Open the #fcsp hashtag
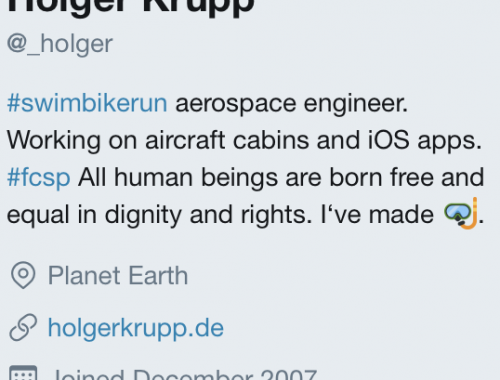Image resolution: width=500 pixels, height=380 pixels. (x=39, y=178)
